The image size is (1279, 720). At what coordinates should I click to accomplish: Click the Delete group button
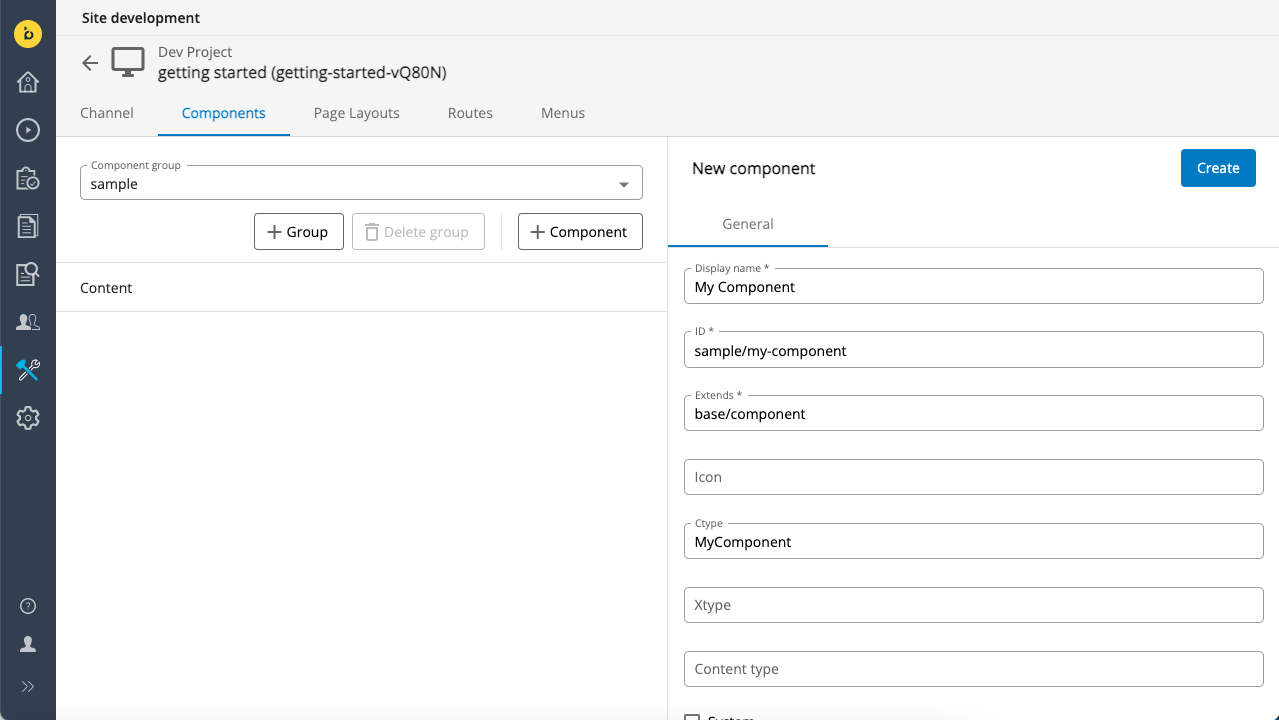click(x=418, y=232)
